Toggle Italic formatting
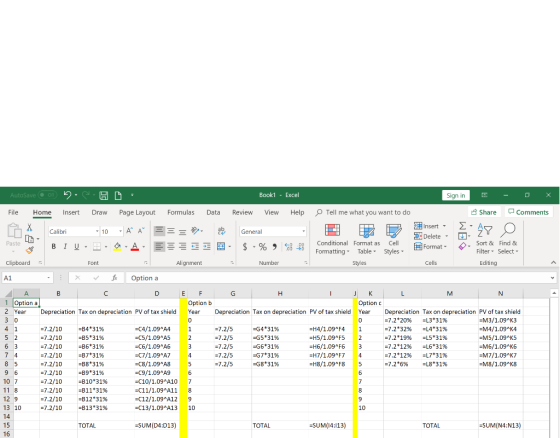Image resolution: width=560 pixels, height=438 pixels. point(65,247)
